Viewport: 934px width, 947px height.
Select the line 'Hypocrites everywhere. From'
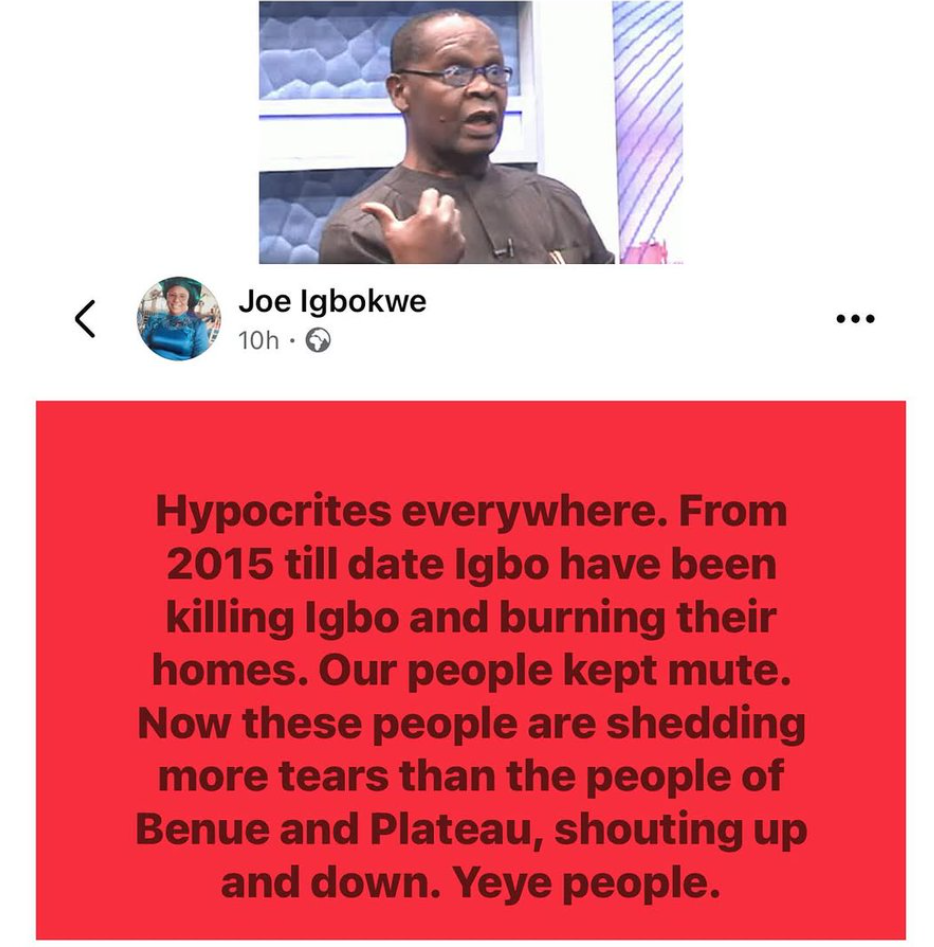471,511
